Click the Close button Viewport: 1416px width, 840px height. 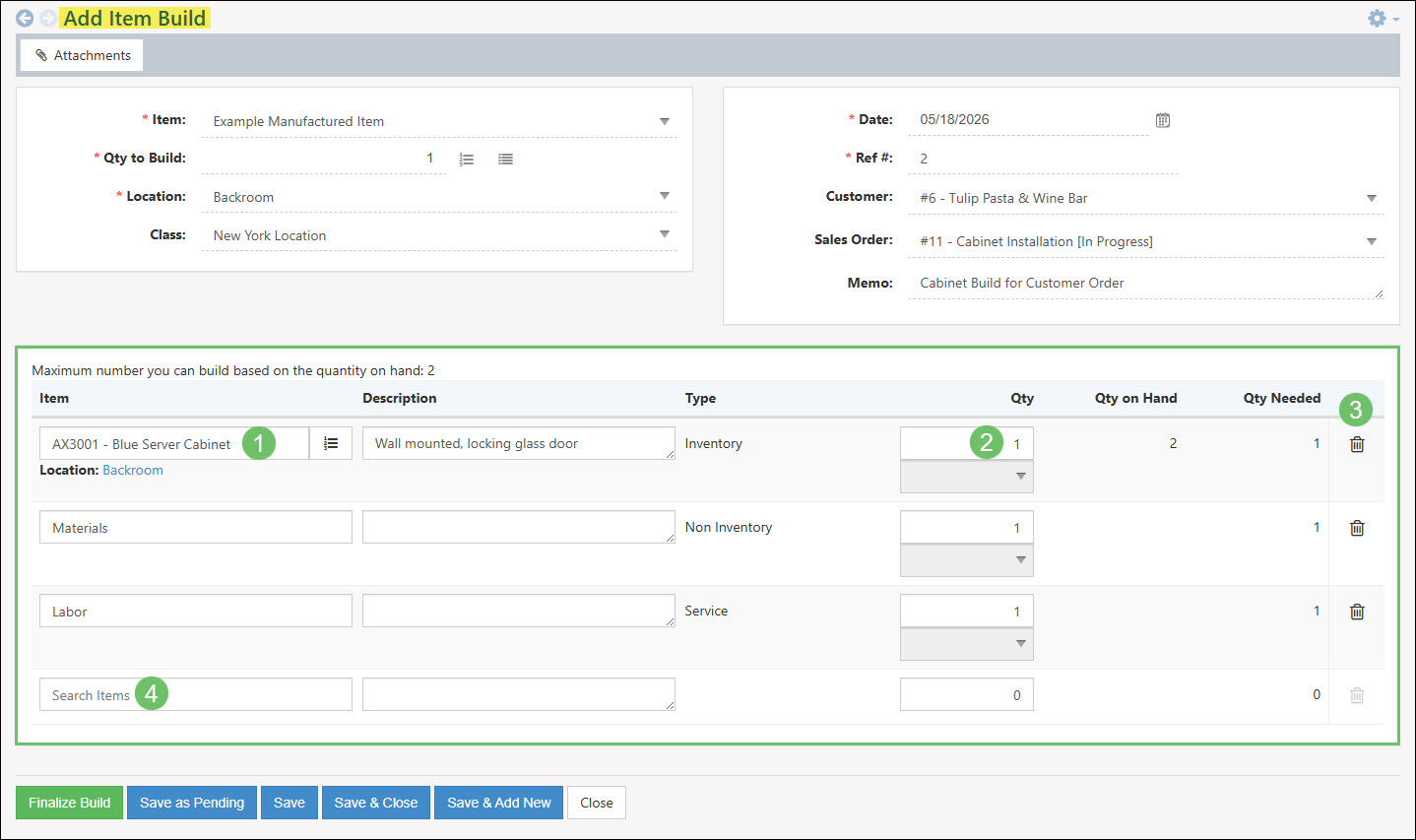pos(597,803)
